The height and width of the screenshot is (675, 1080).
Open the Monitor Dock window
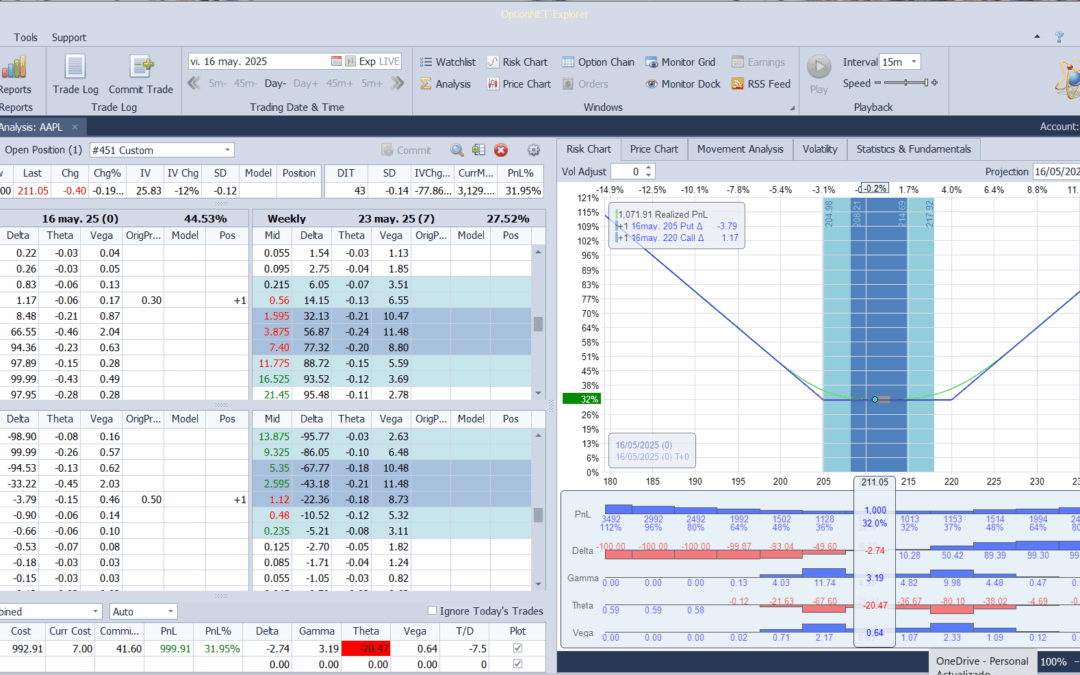pos(683,84)
